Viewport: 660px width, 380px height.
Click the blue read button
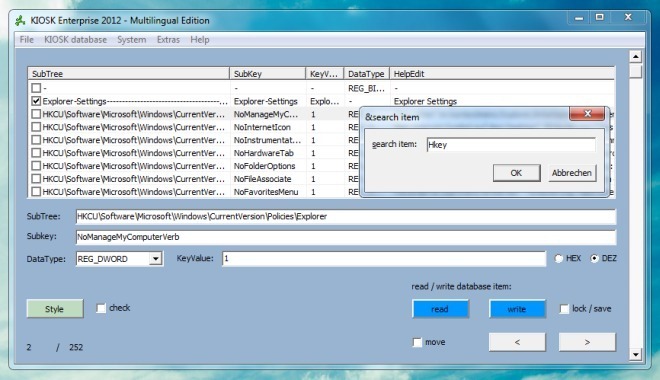tap(440, 309)
